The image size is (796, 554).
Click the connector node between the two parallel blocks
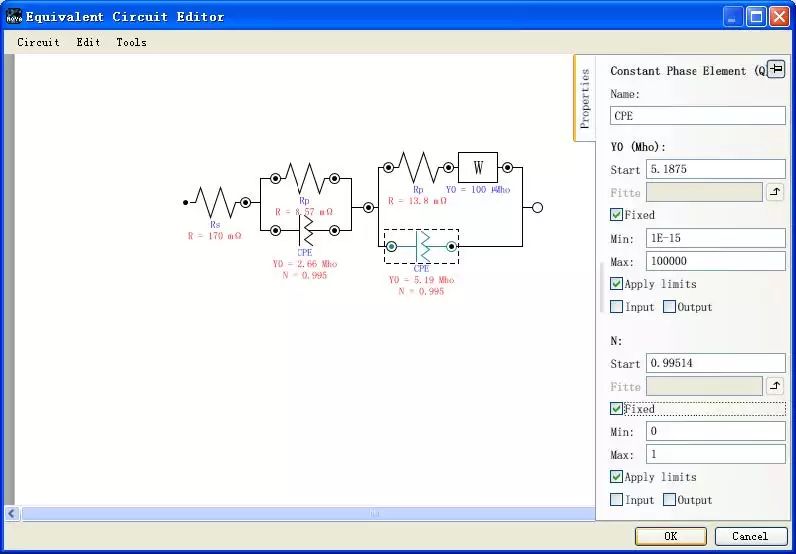click(x=369, y=207)
